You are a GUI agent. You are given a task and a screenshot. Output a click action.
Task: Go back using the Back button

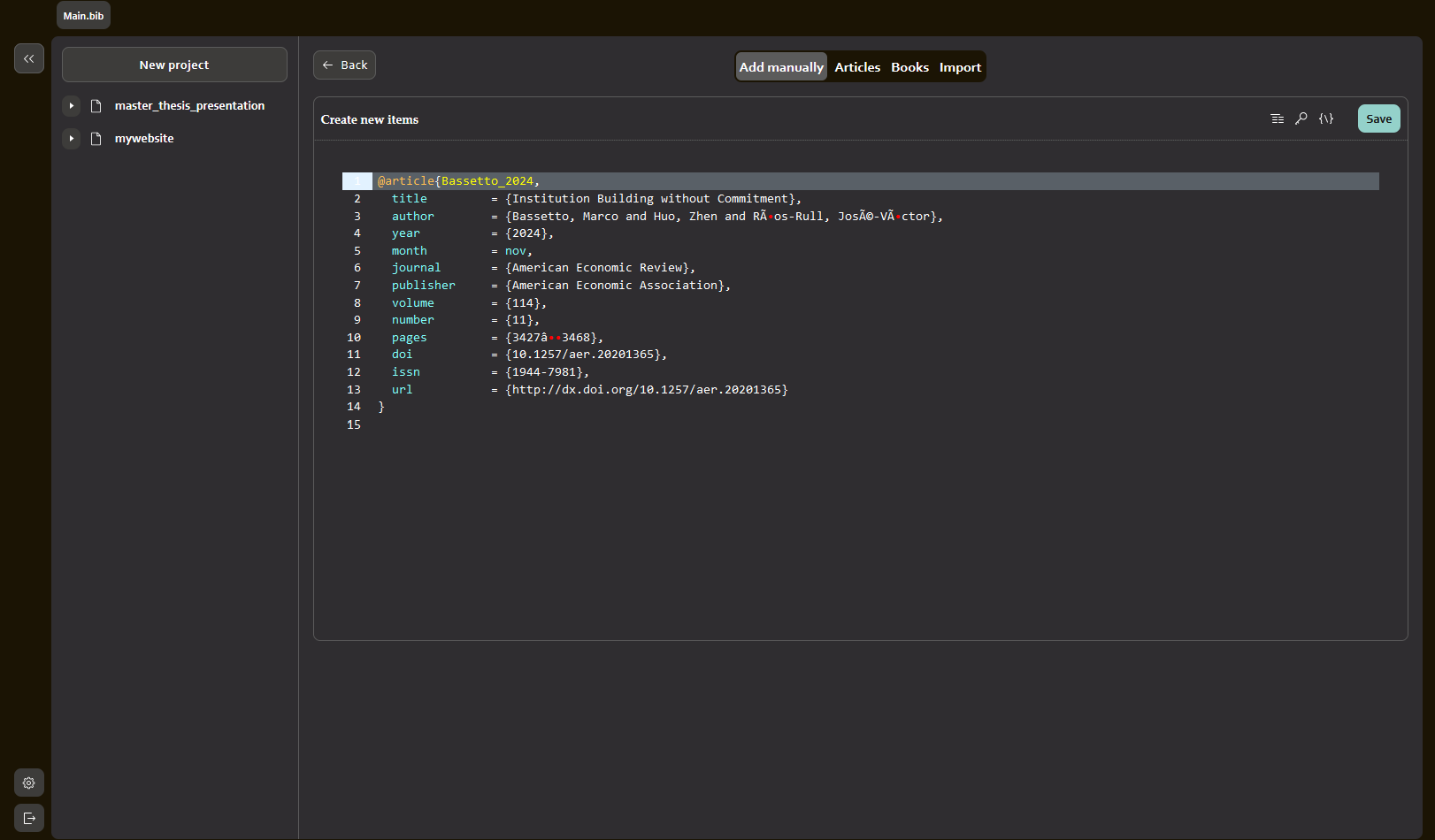point(344,65)
